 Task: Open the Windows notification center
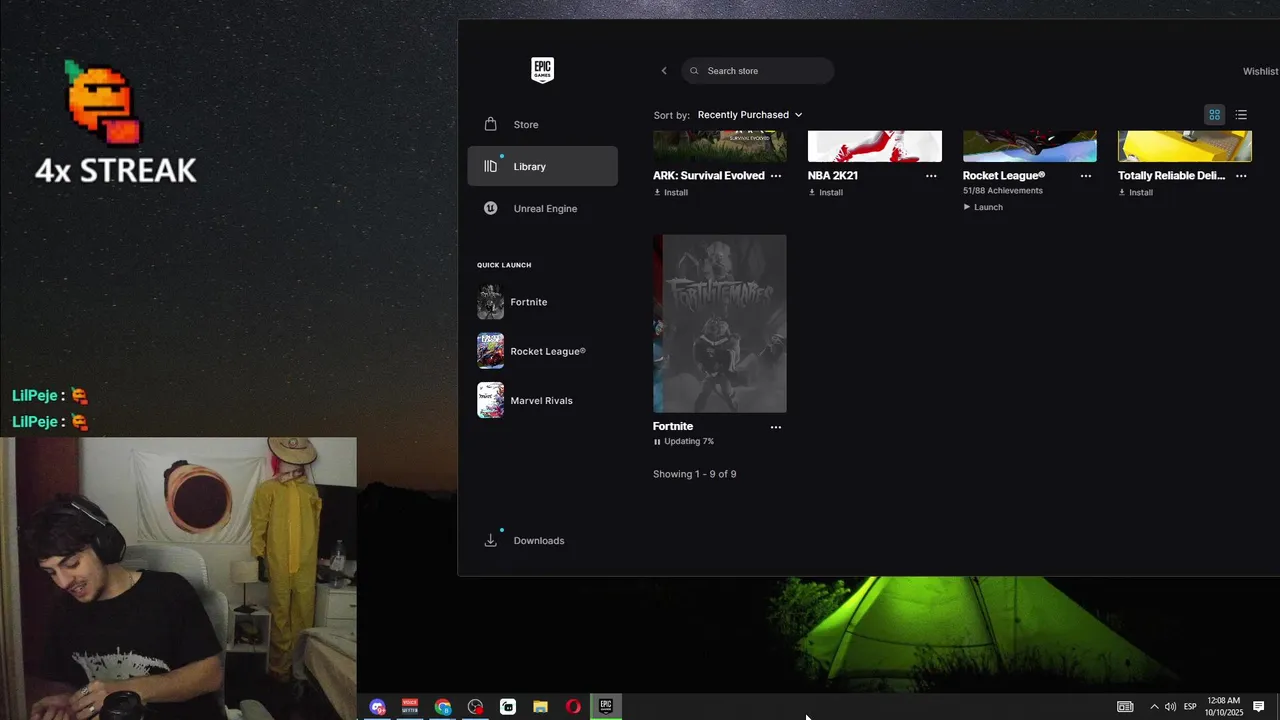[x=1259, y=707]
